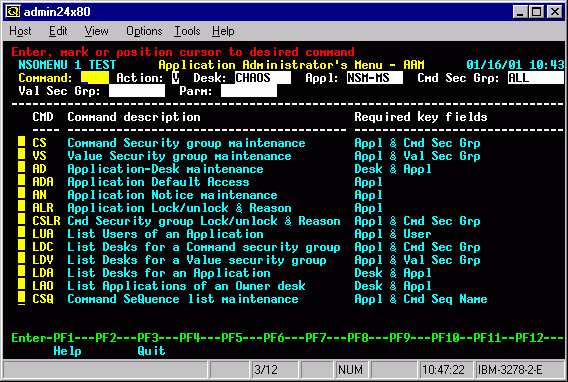Mark the selection box next to CSLR
568x382 pixels.
click(x=21, y=220)
